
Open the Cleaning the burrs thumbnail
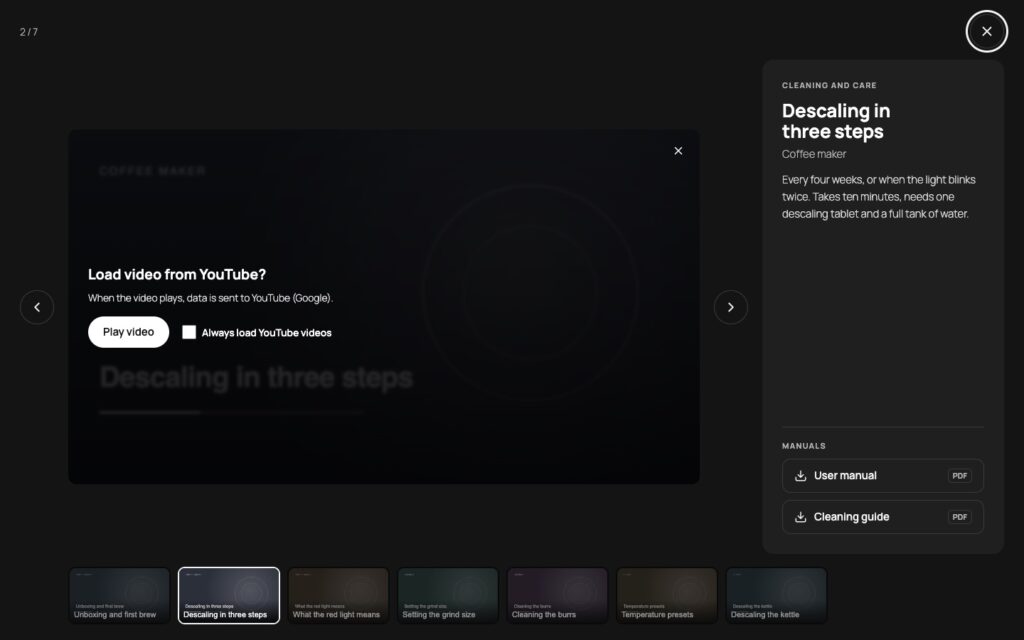point(557,595)
